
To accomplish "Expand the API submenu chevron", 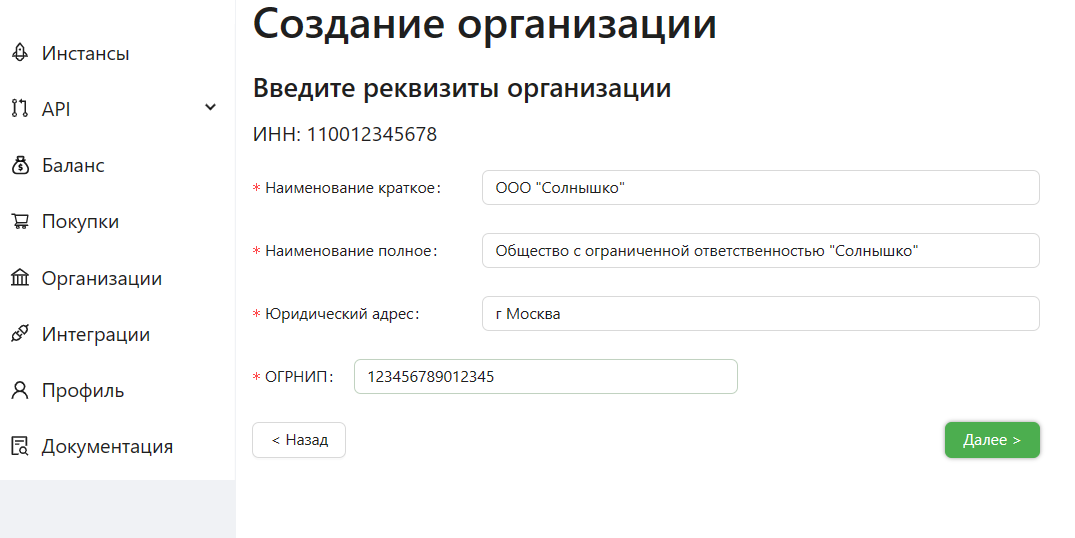I will [x=210, y=108].
